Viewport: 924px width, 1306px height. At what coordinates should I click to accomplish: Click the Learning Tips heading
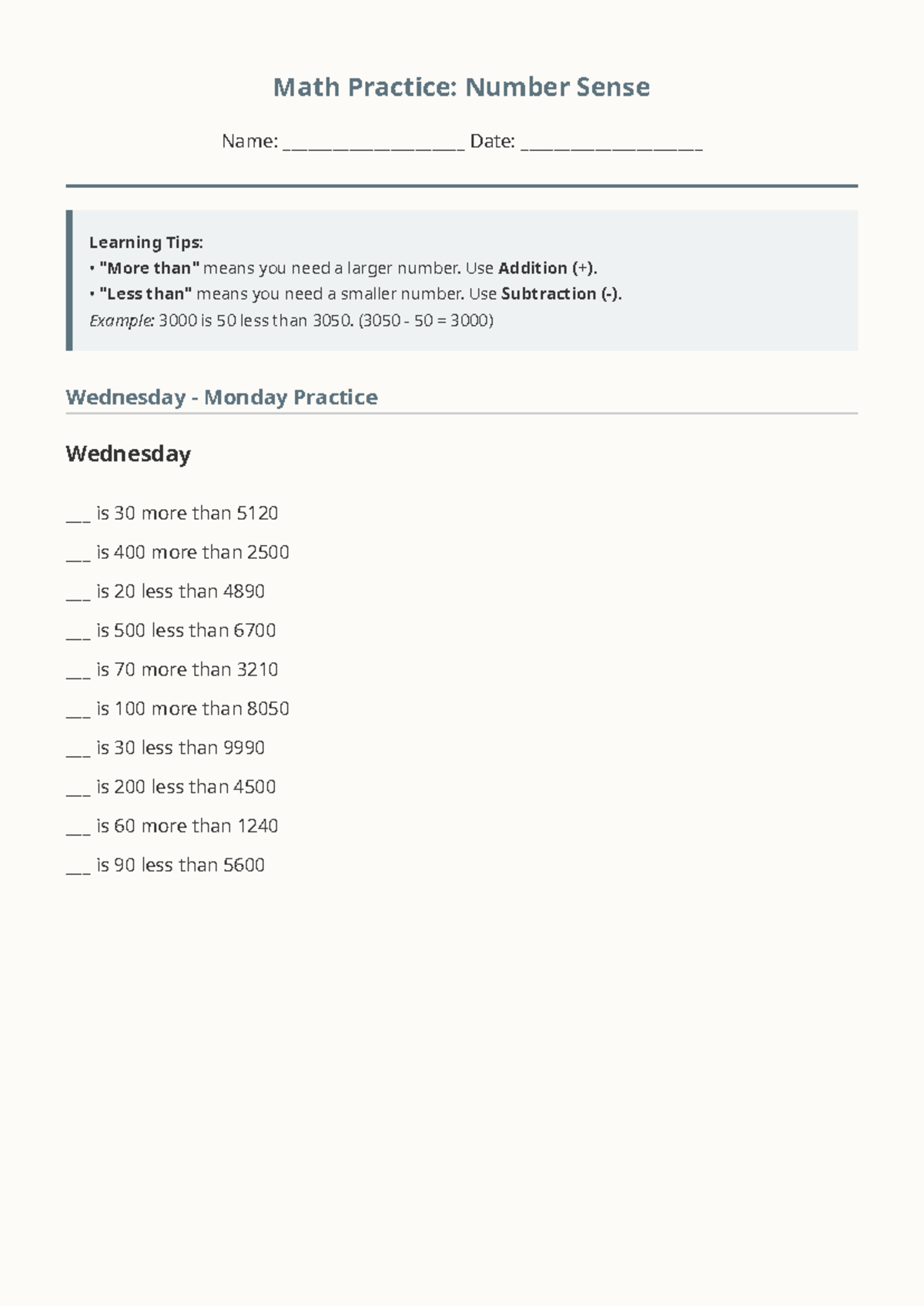146,243
